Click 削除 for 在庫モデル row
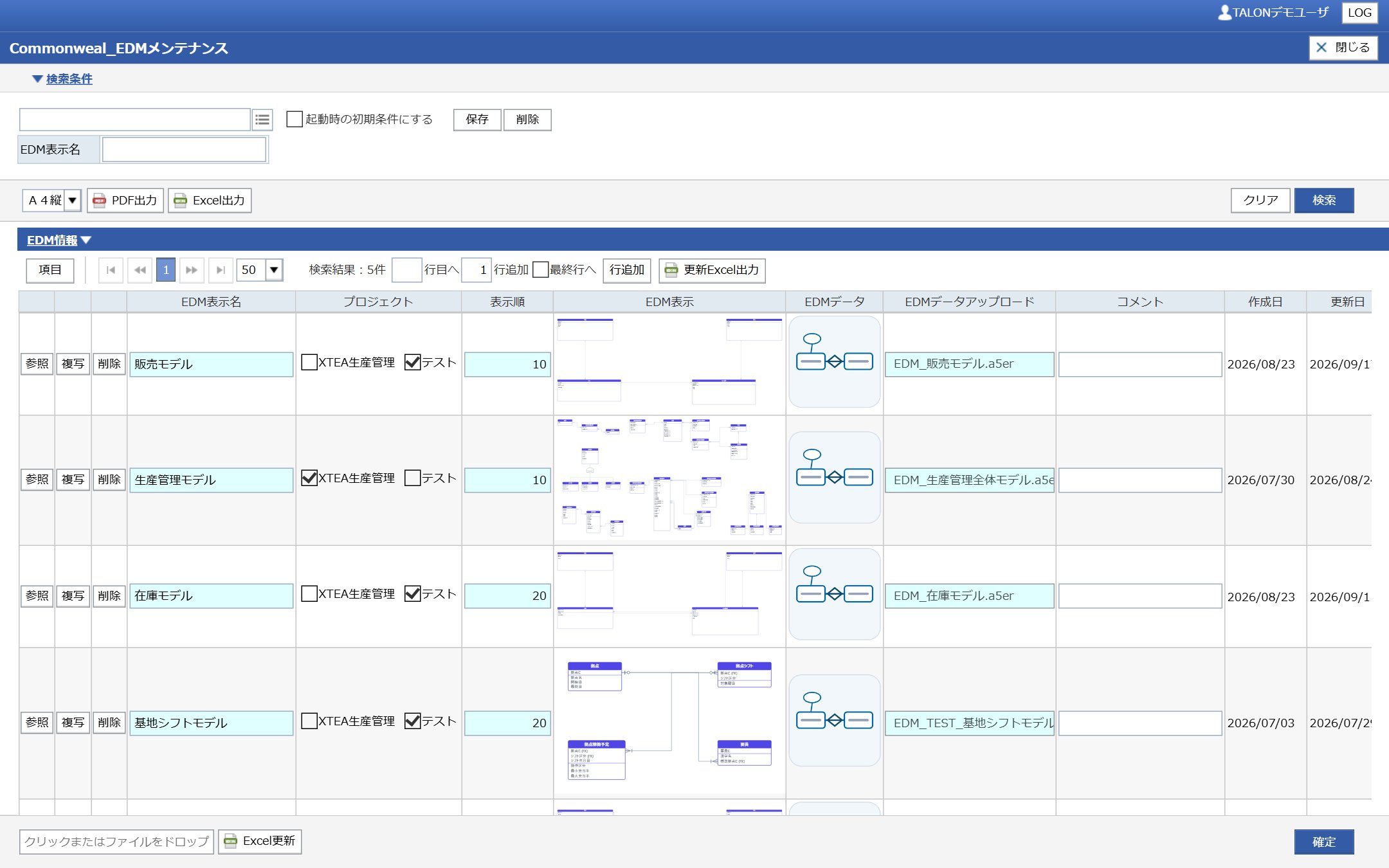 click(109, 596)
